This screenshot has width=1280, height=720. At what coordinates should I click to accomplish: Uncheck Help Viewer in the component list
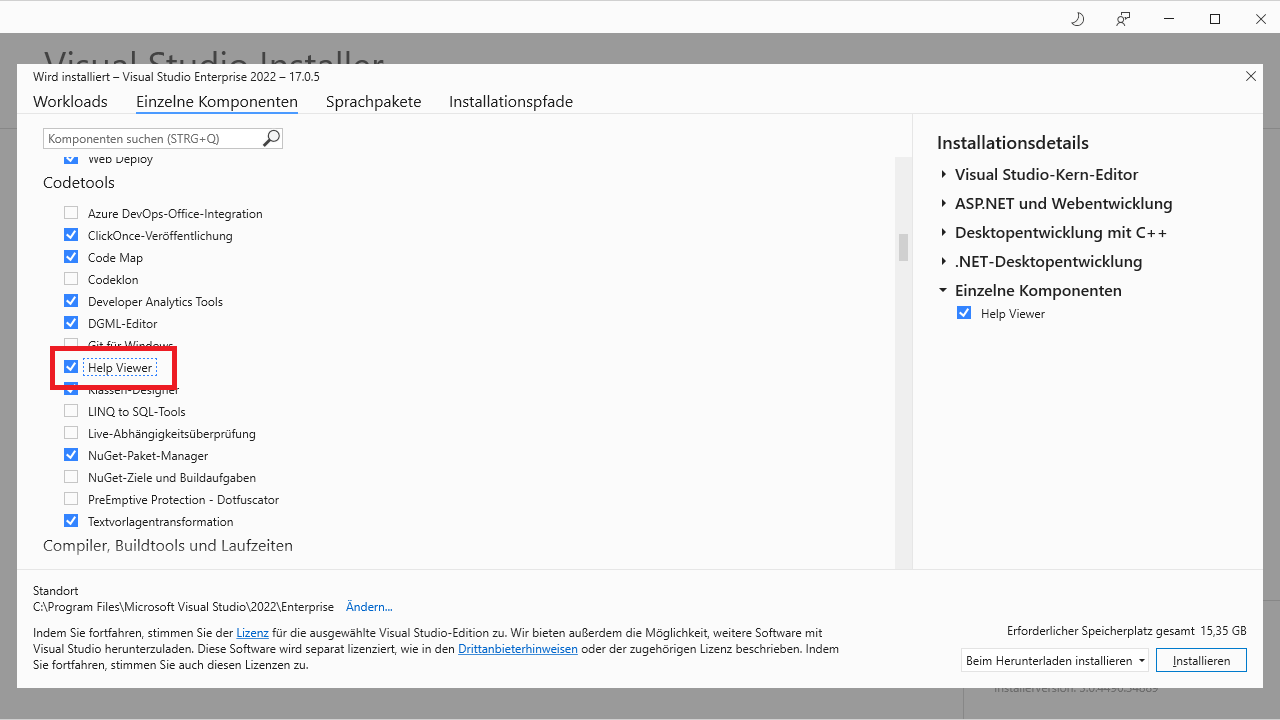tap(70, 366)
